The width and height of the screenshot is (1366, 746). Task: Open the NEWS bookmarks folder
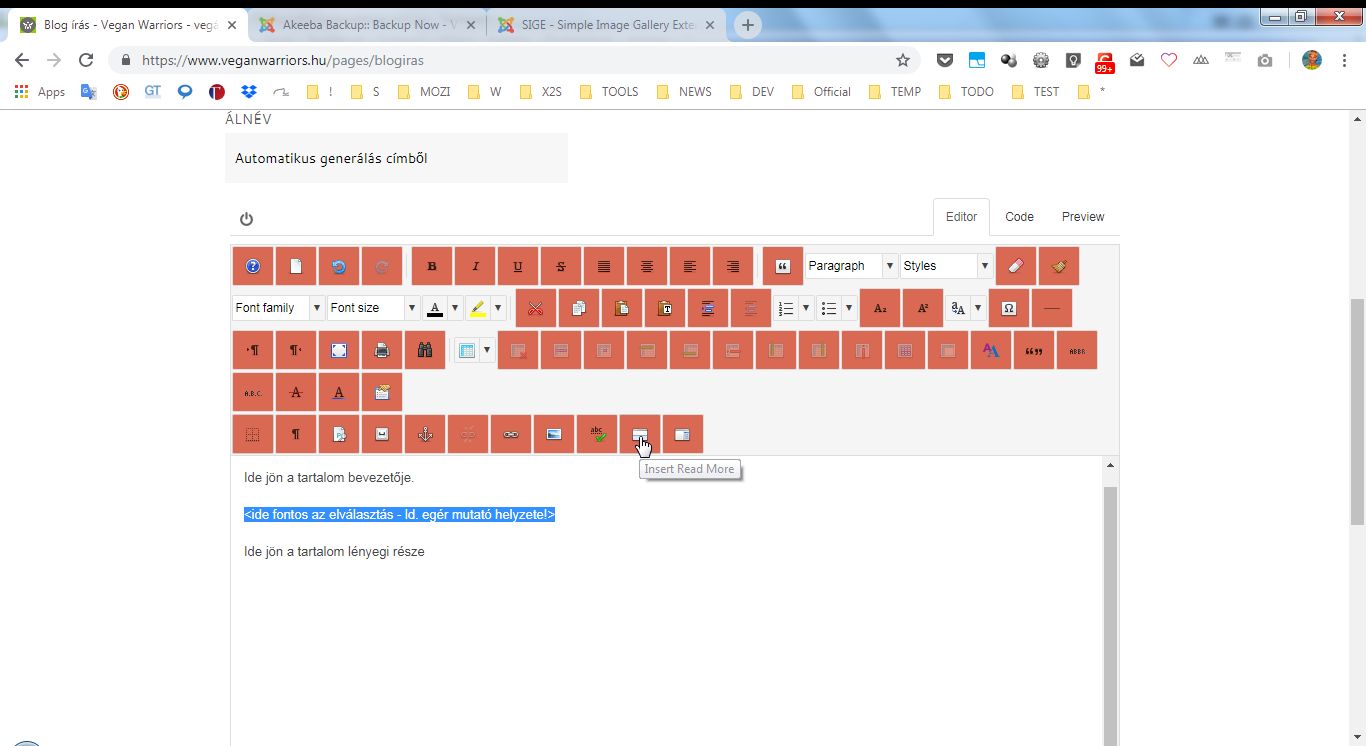pos(685,91)
